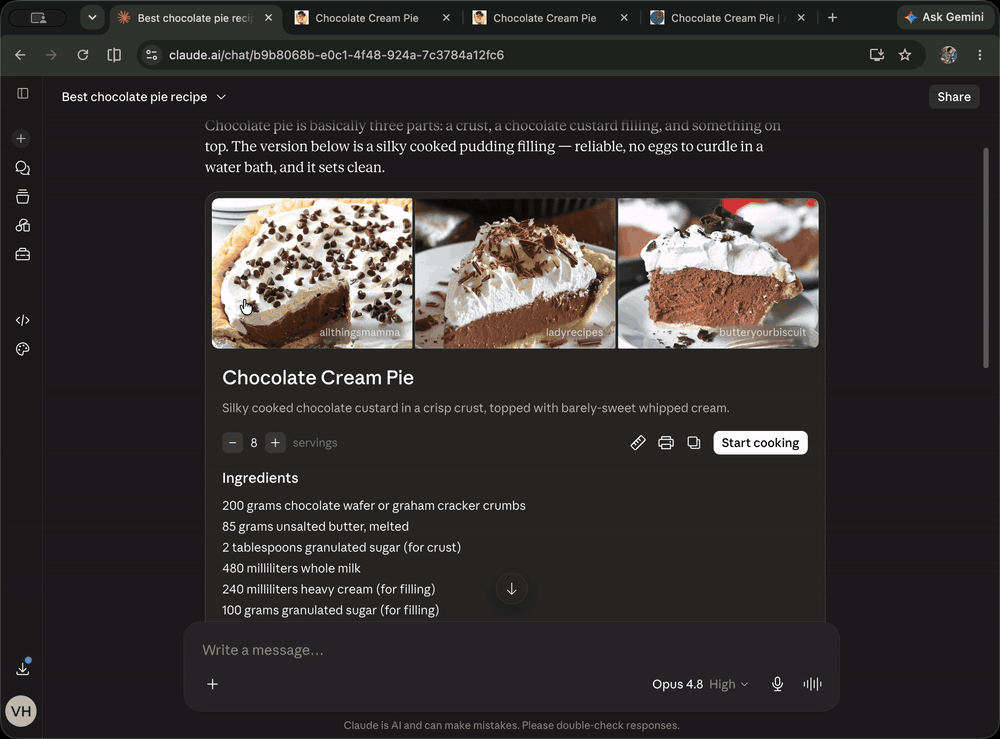1000x739 pixels.
Task: Click Start cooking button
Action: (x=760, y=443)
